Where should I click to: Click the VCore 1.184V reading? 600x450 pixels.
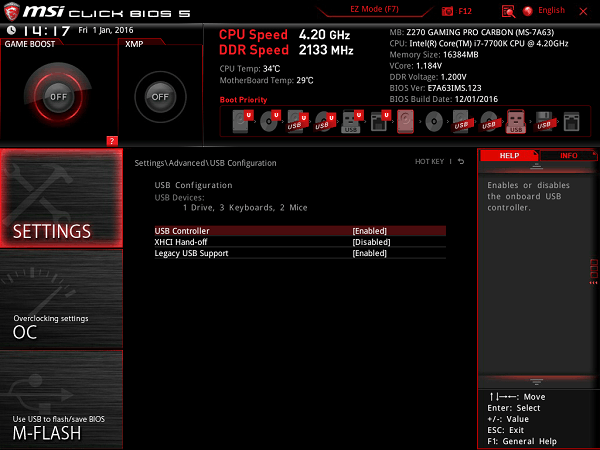(415, 66)
